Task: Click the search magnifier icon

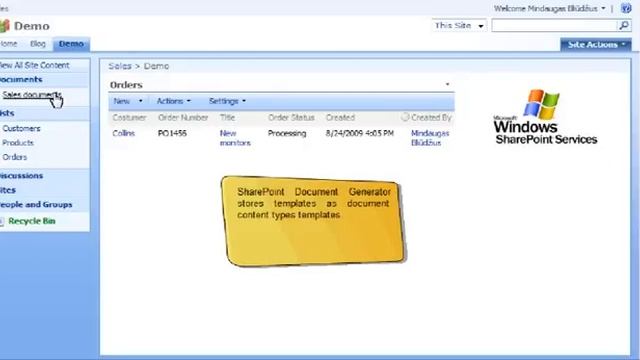Action: [x=624, y=26]
